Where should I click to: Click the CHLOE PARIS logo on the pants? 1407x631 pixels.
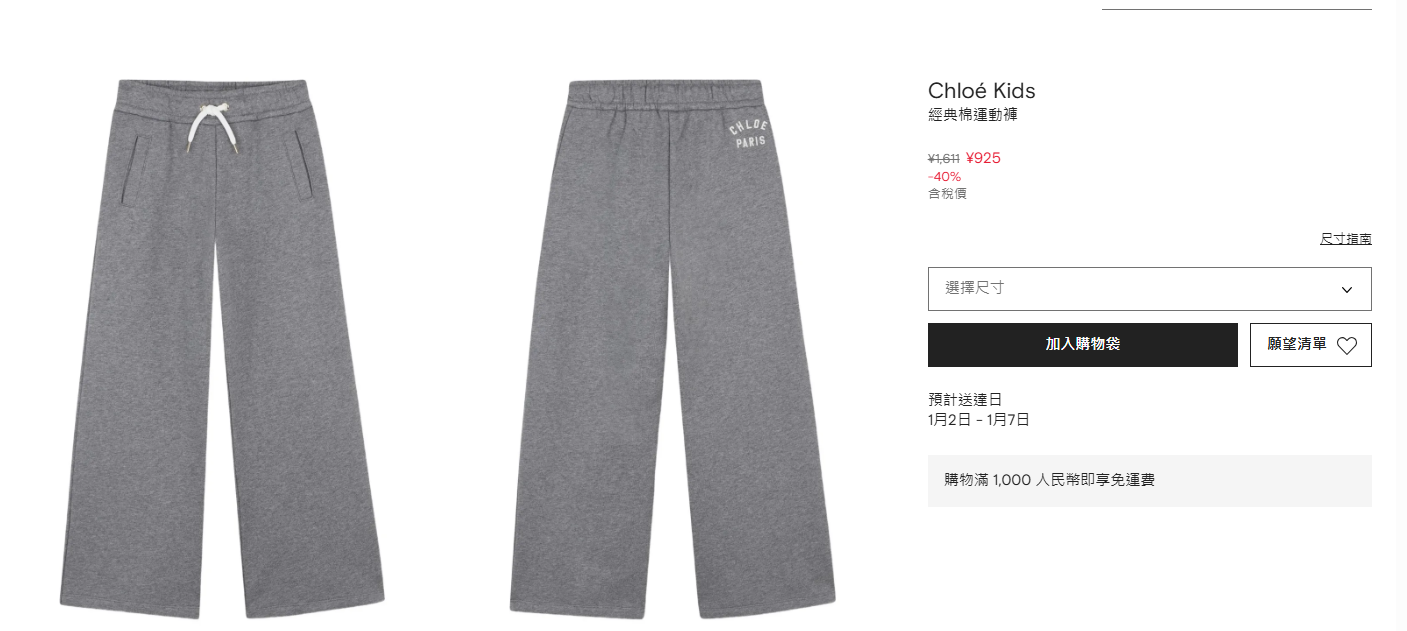[749, 134]
